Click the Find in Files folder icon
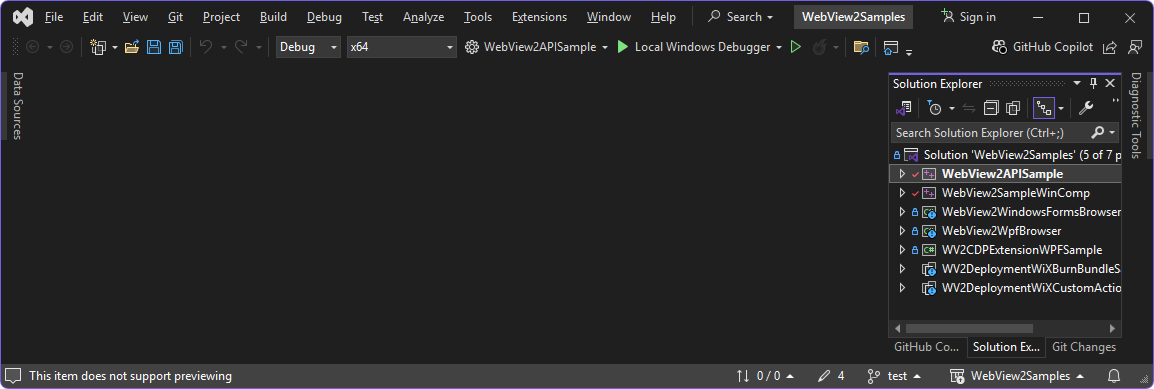Screen dimensions: 1154x389 (x=860, y=48)
